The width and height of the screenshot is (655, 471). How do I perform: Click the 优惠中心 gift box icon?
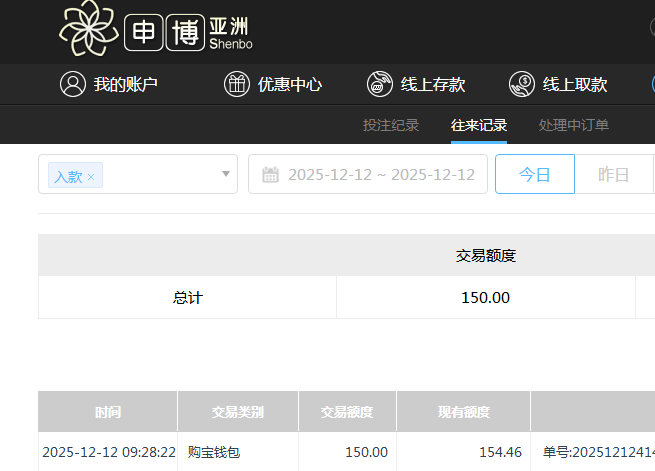point(236,84)
